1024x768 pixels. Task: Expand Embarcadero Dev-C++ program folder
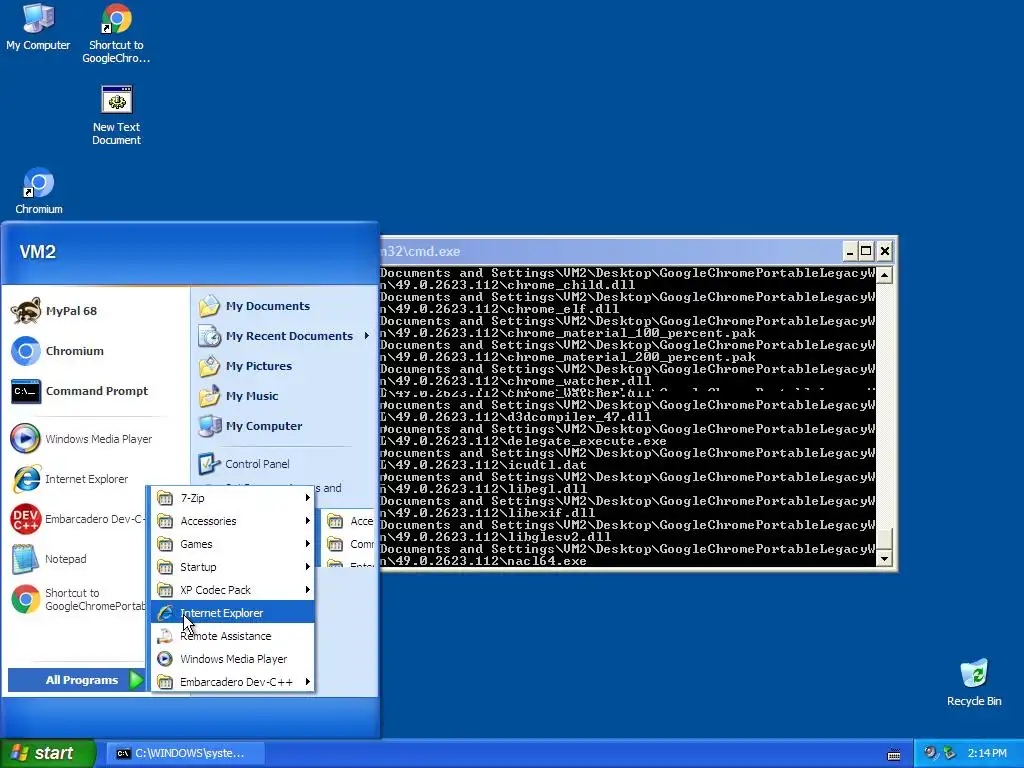click(233, 682)
